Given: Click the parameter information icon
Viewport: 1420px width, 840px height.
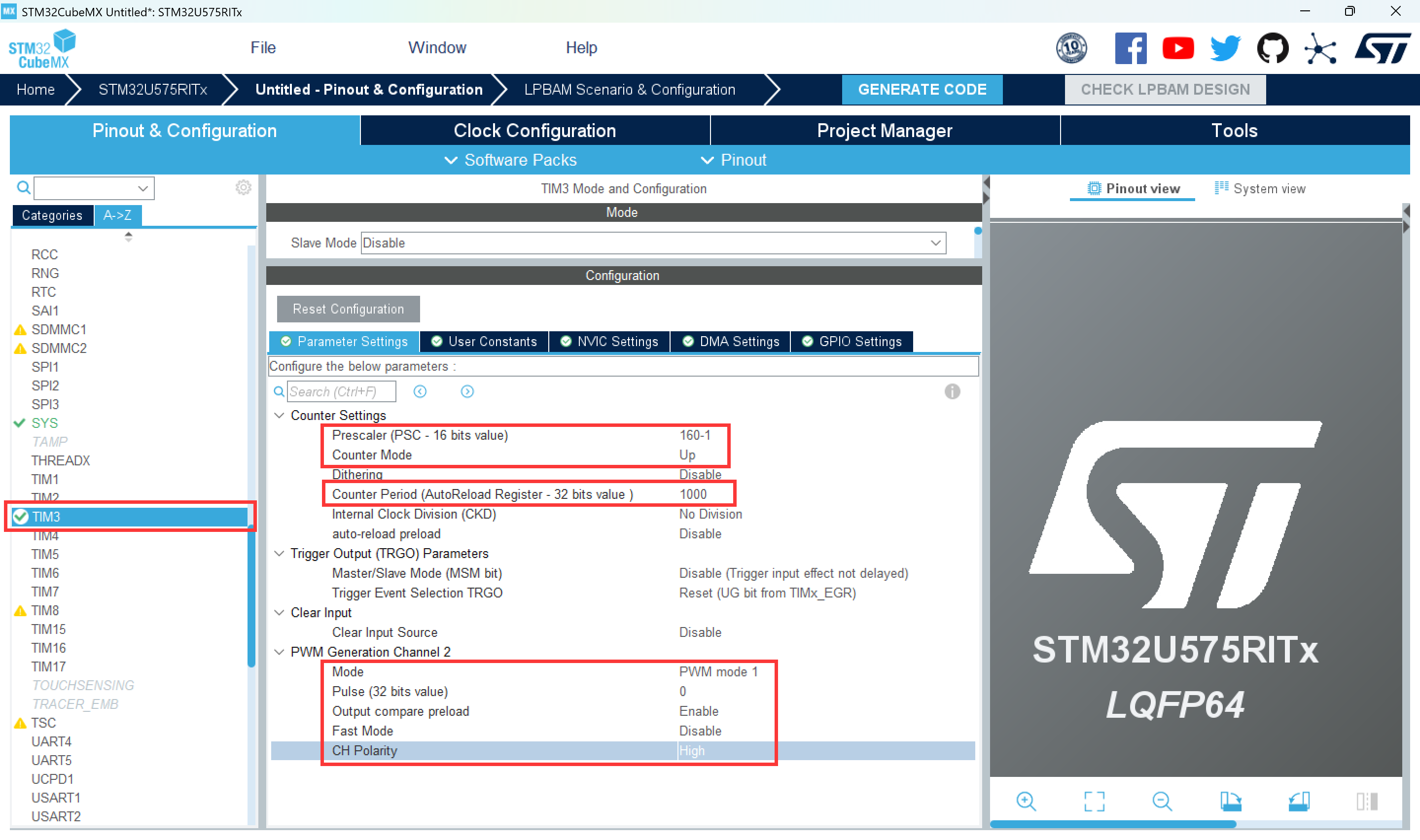Looking at the screenshot, I should pyautogui.click(x=952, y=391).
